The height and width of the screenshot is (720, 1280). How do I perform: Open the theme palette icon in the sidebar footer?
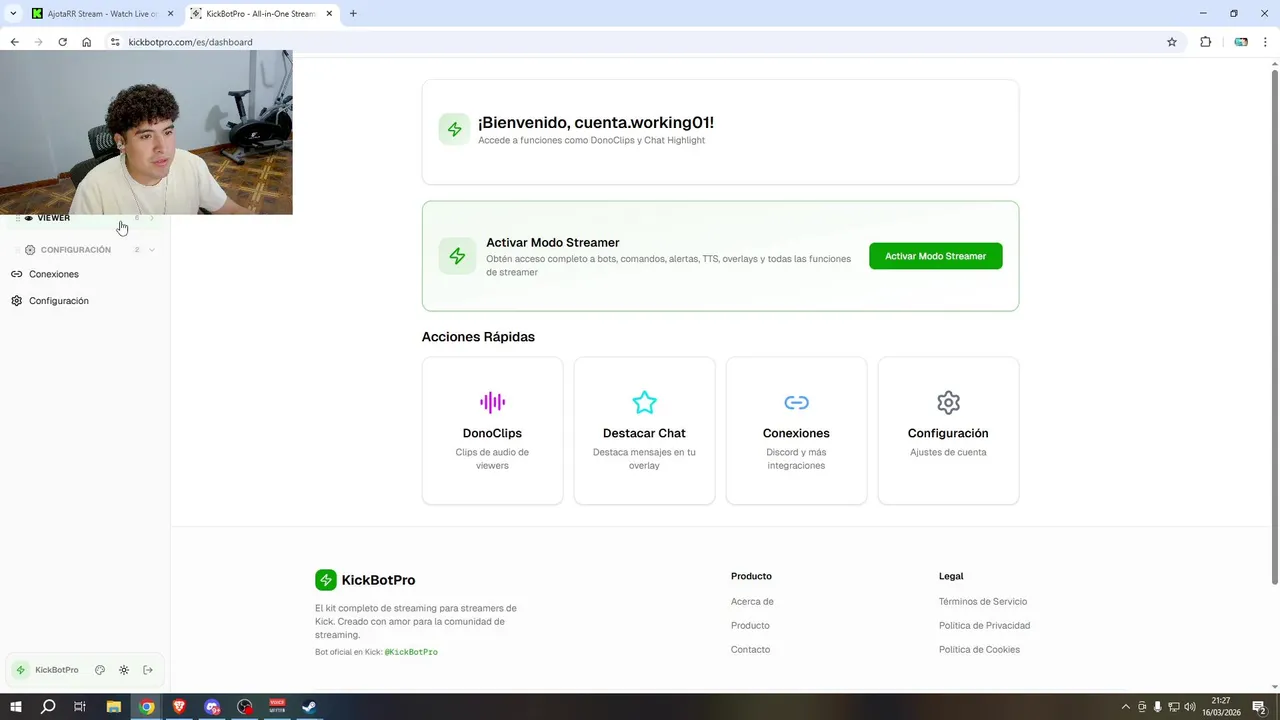coord(100,670)
